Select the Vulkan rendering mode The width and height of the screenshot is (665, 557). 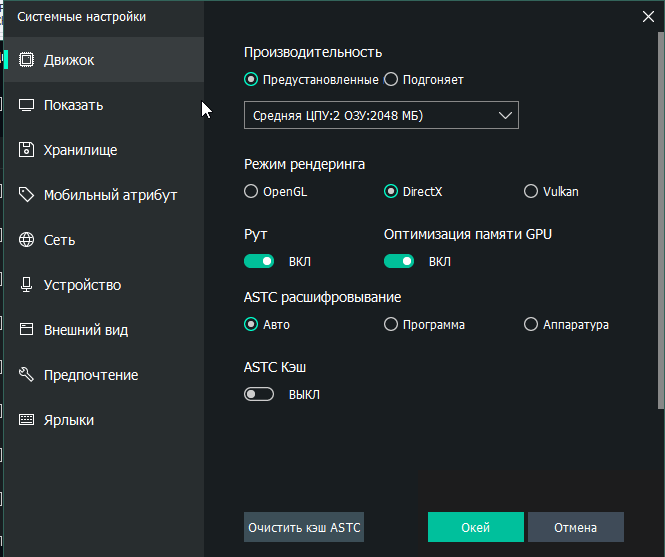click(x=531, y=191)
